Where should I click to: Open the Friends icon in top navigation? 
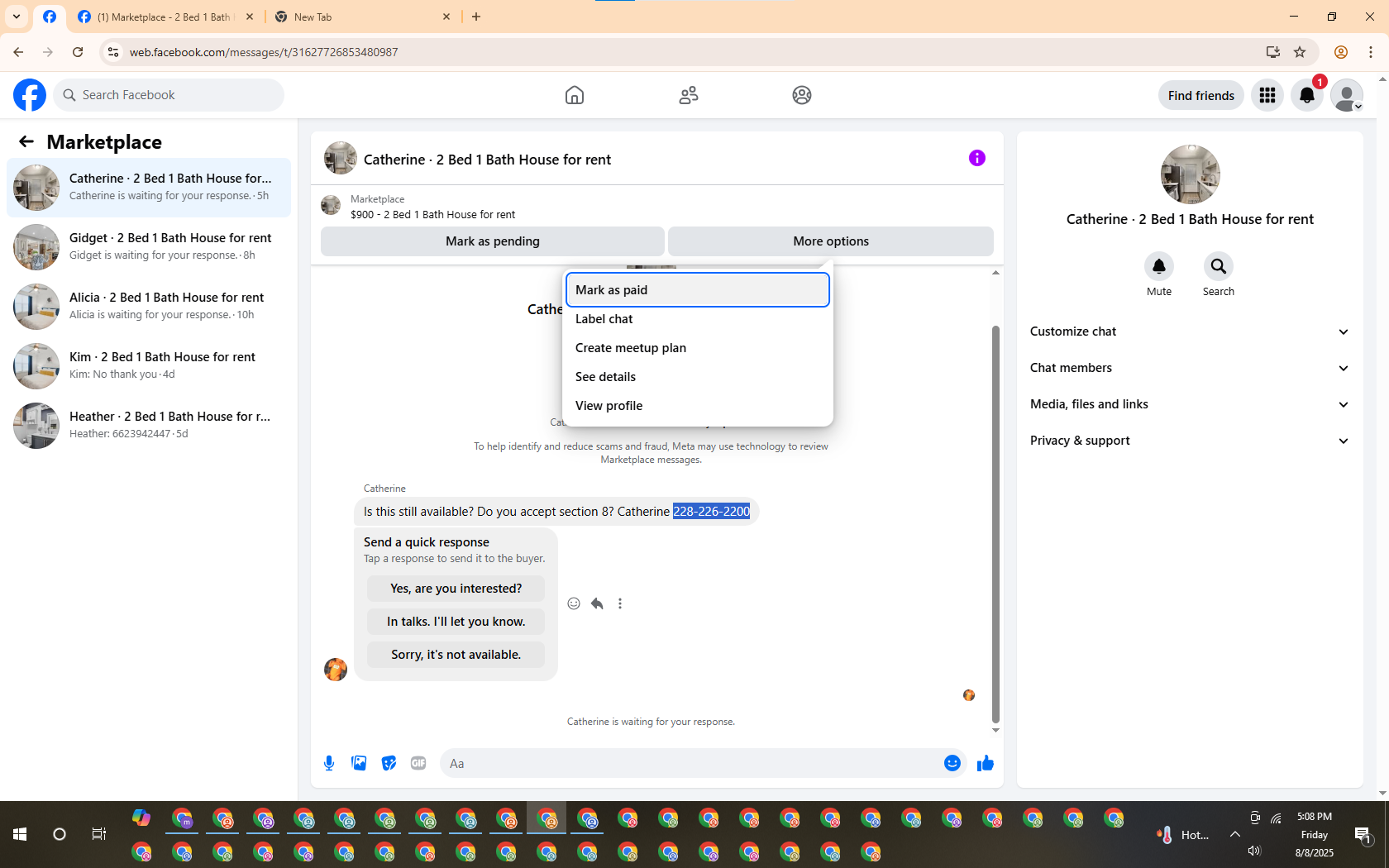click(689, 95)
